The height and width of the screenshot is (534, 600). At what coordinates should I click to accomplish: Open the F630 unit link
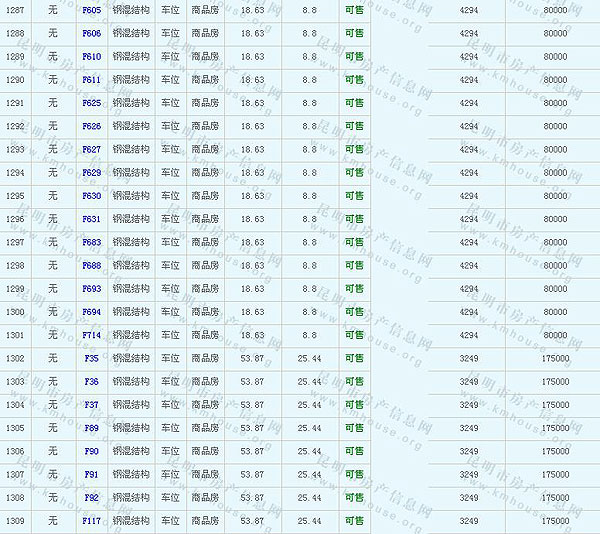(91, 196)
